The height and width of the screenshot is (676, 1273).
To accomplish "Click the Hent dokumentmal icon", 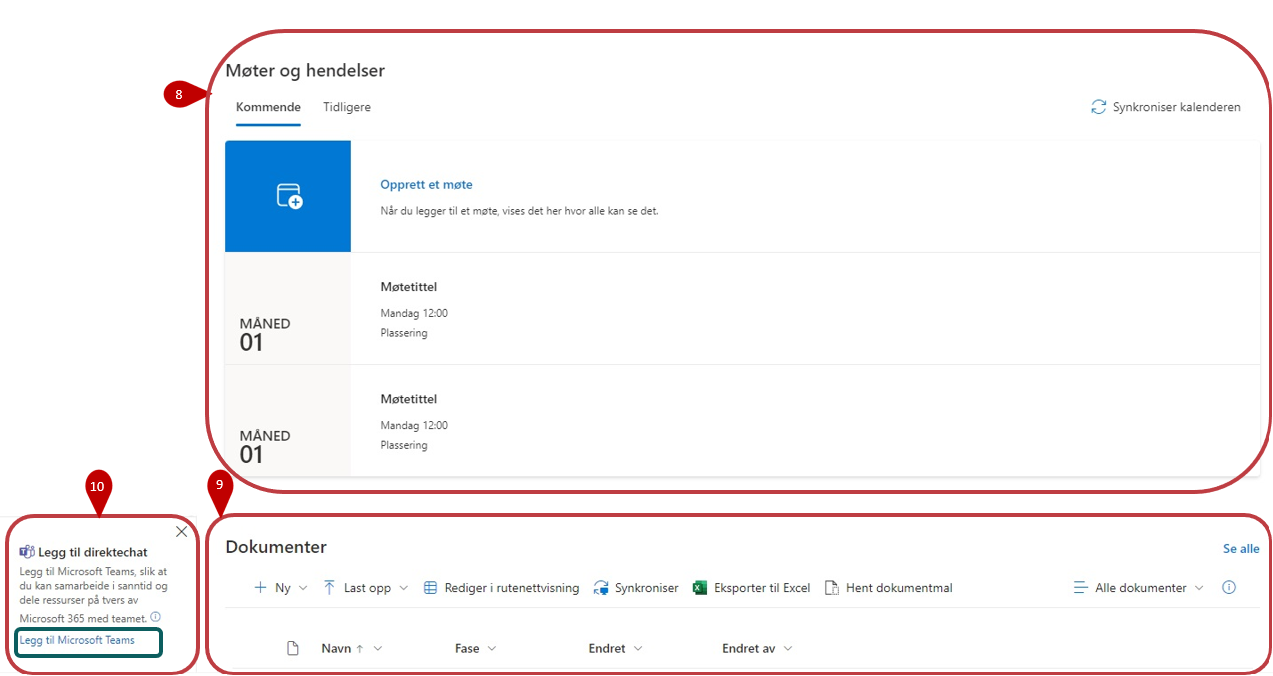I will (x=831, y=588).
